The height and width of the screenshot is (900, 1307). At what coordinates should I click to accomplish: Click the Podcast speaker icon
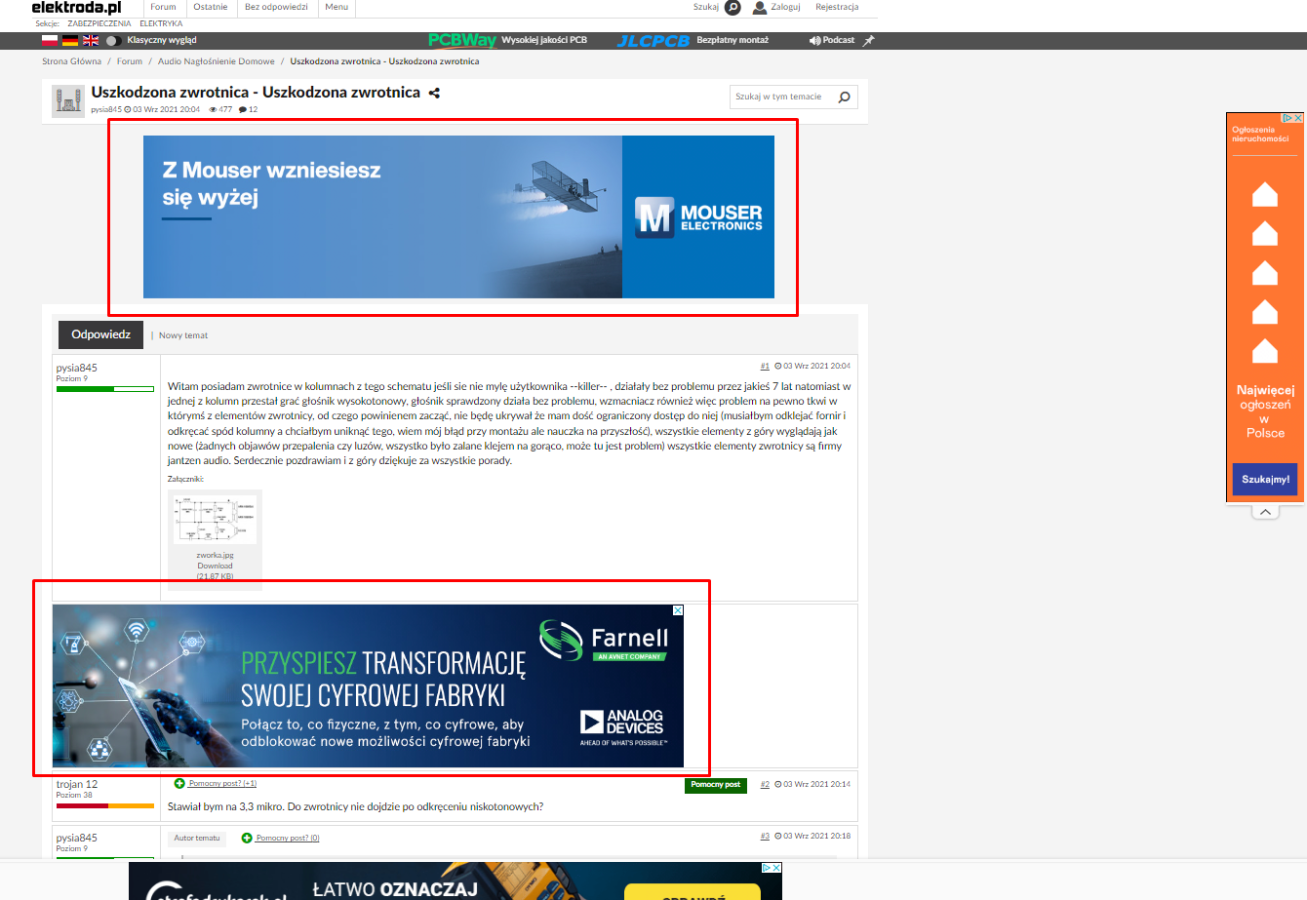(x=815, y=41)
